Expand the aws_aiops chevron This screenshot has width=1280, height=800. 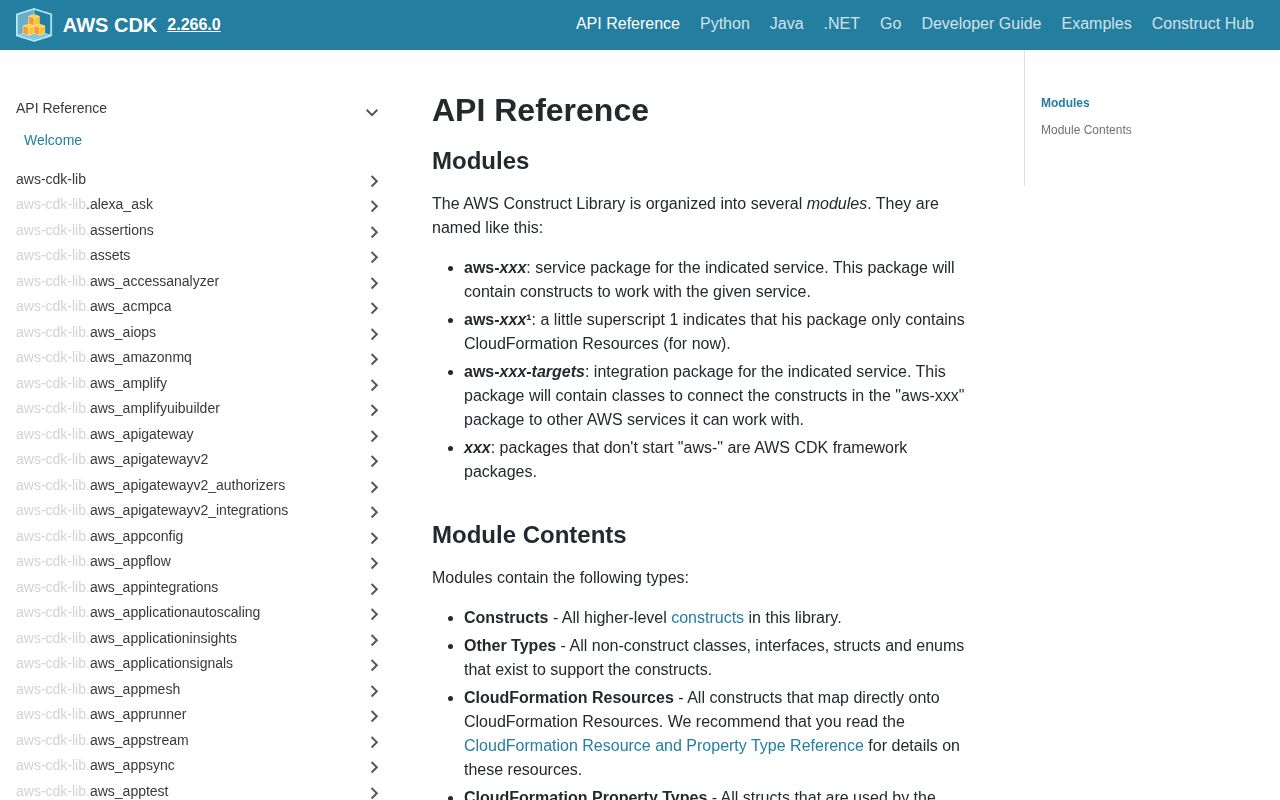click(x=374, y=334)
